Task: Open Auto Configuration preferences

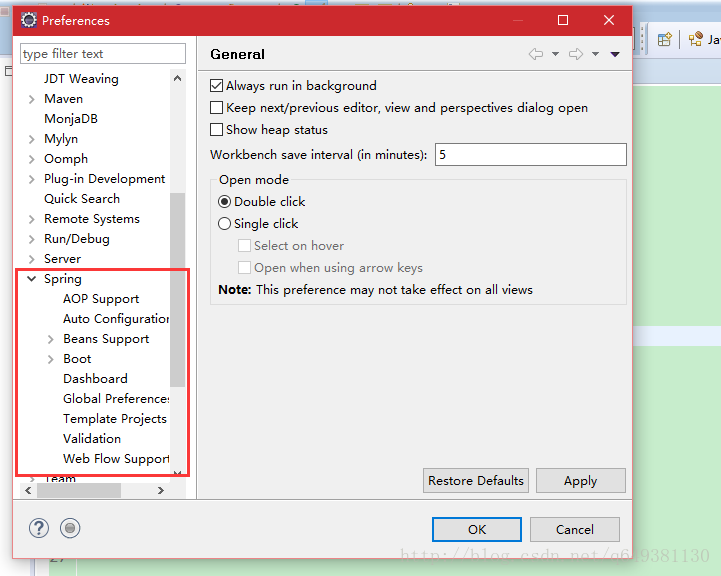Action: 116,319
